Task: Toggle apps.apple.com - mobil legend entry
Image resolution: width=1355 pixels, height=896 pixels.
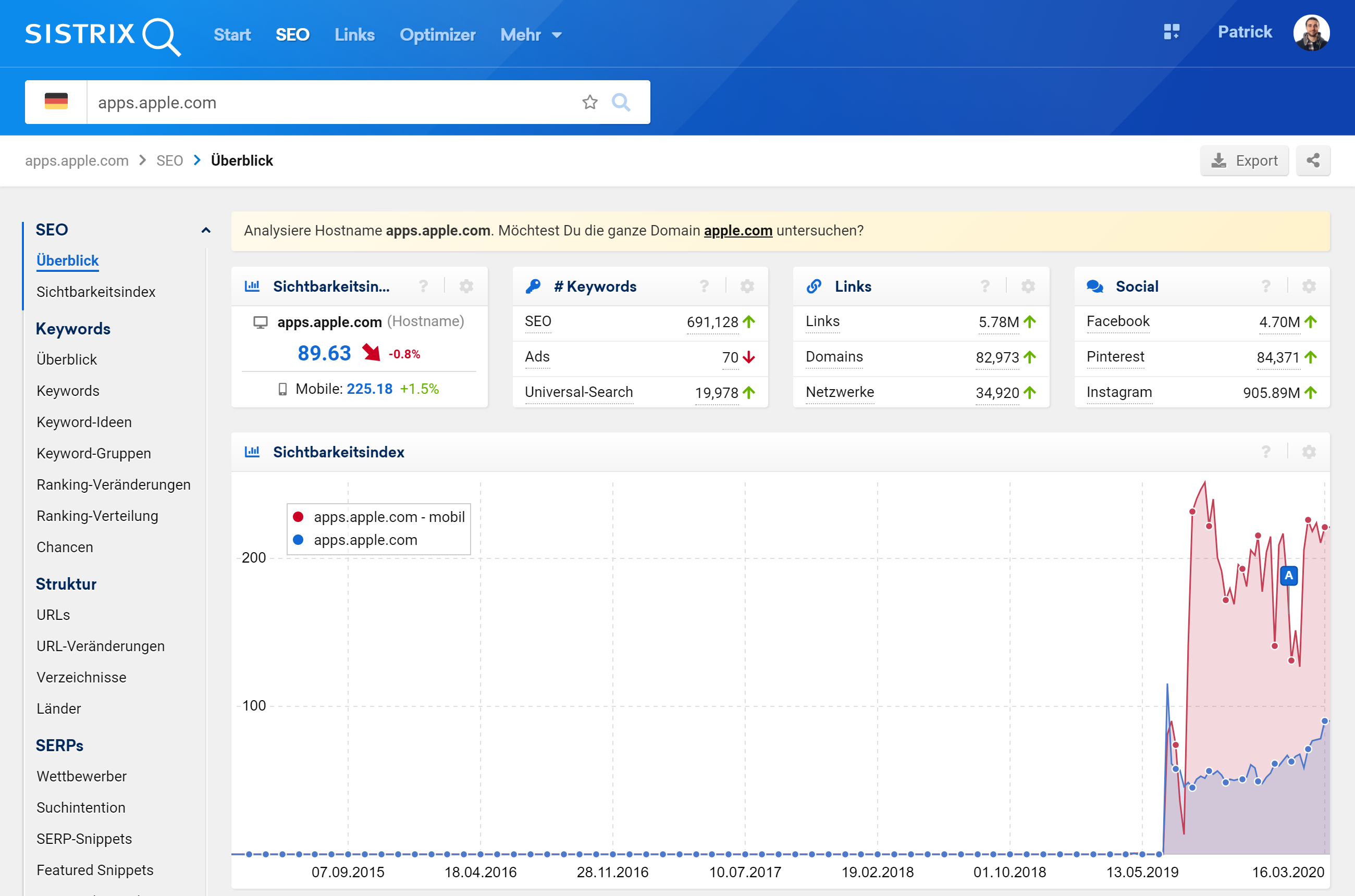Action: tap(378, 517)
